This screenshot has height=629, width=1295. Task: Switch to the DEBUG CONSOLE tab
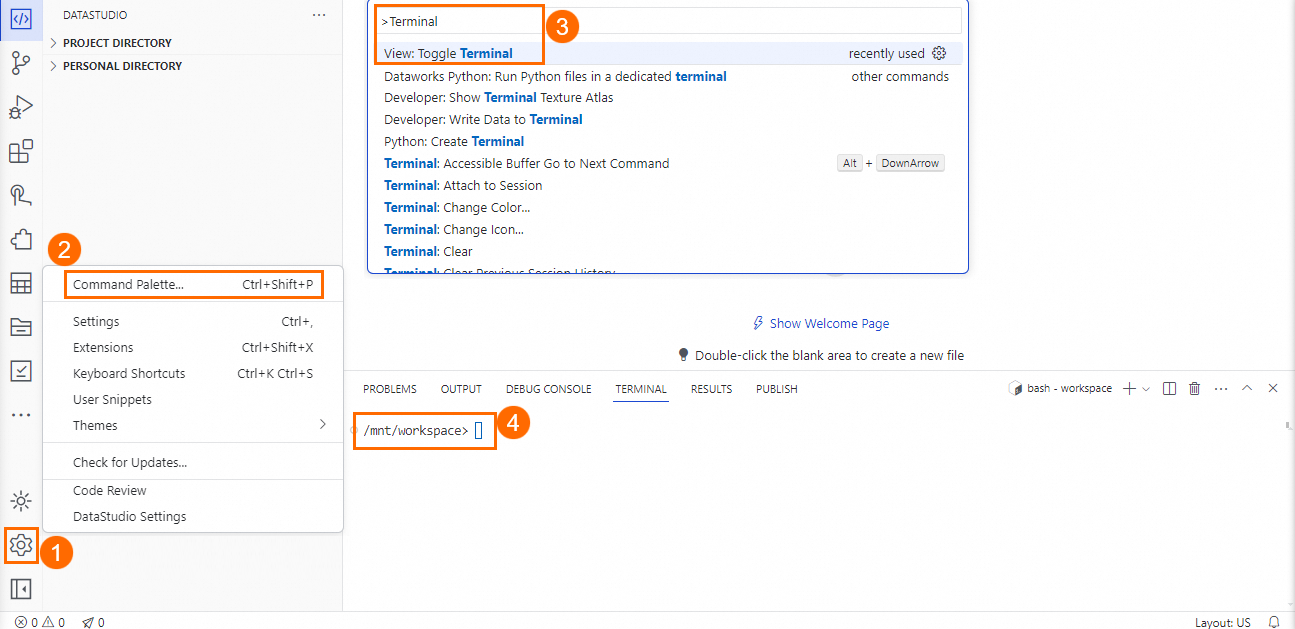(548, 389)
